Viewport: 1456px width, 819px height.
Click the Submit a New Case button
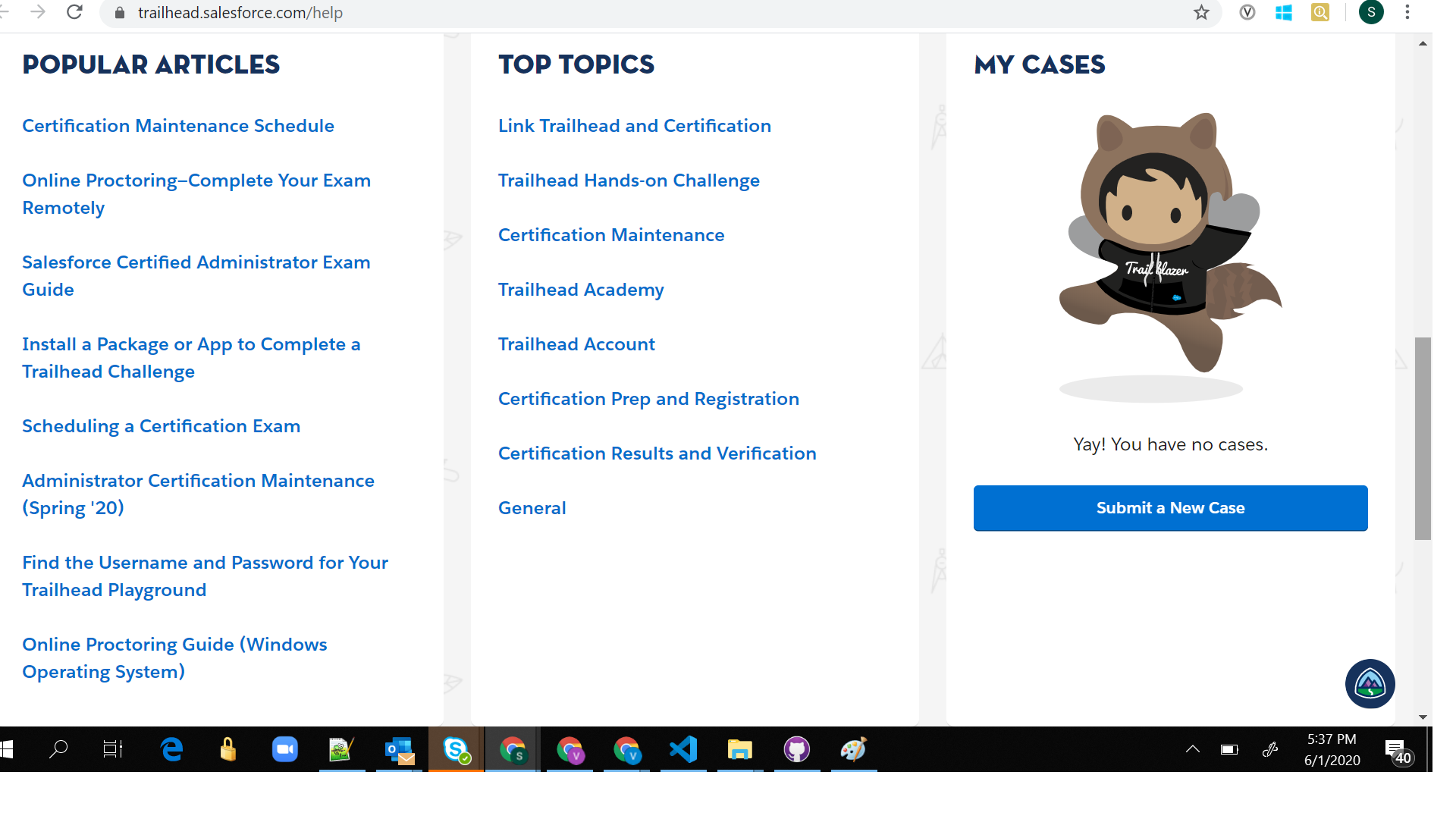(1170, 508)
